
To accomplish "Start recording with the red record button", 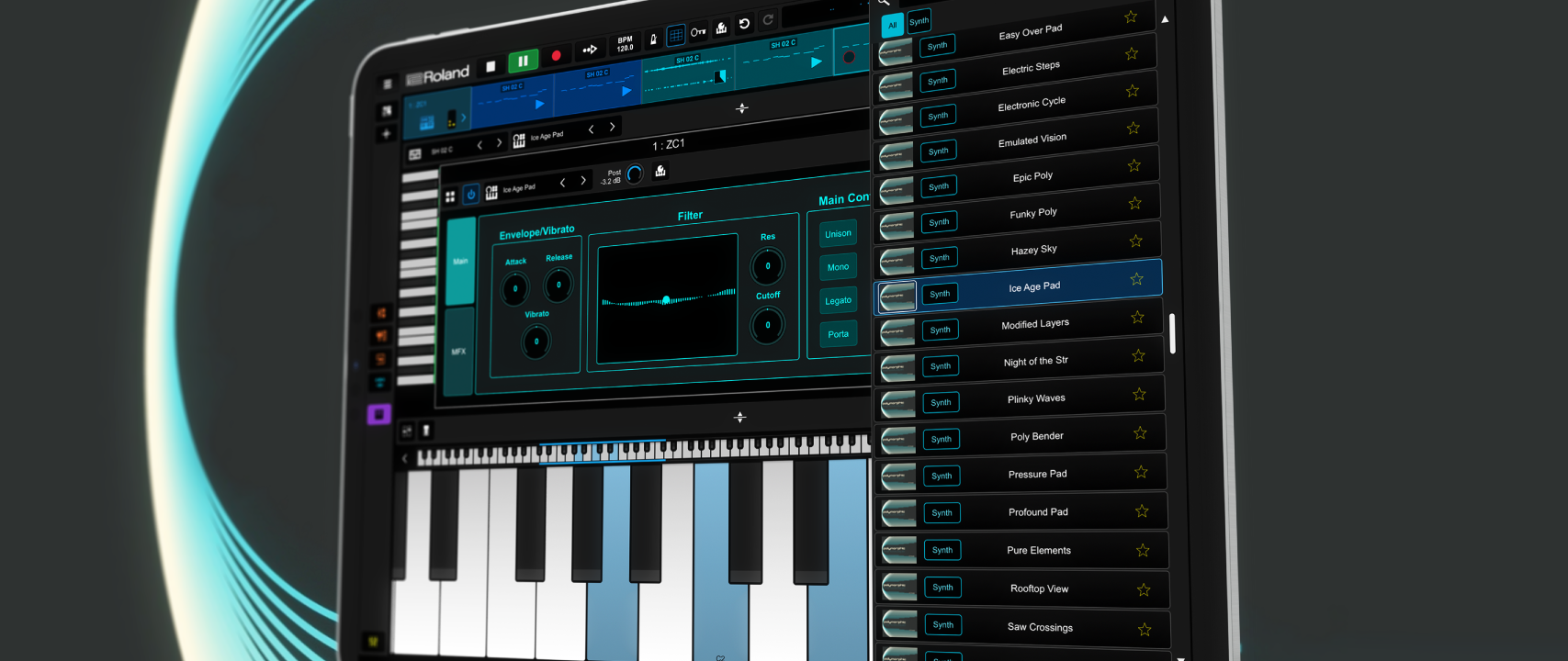I will pos(556,56).
